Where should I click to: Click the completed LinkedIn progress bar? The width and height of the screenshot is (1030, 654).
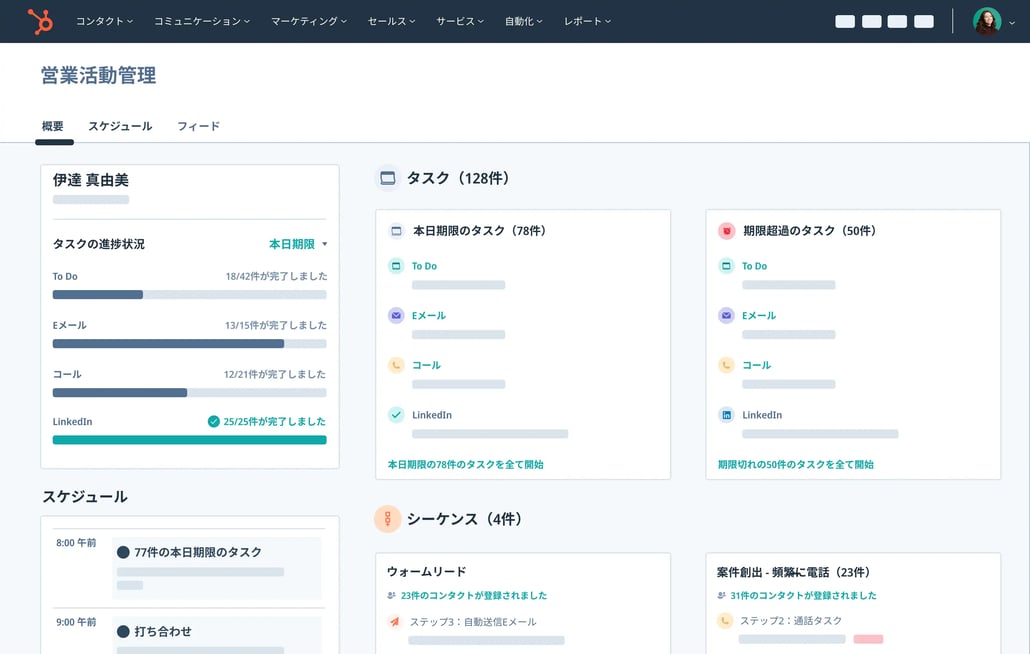tap(189, 440)
